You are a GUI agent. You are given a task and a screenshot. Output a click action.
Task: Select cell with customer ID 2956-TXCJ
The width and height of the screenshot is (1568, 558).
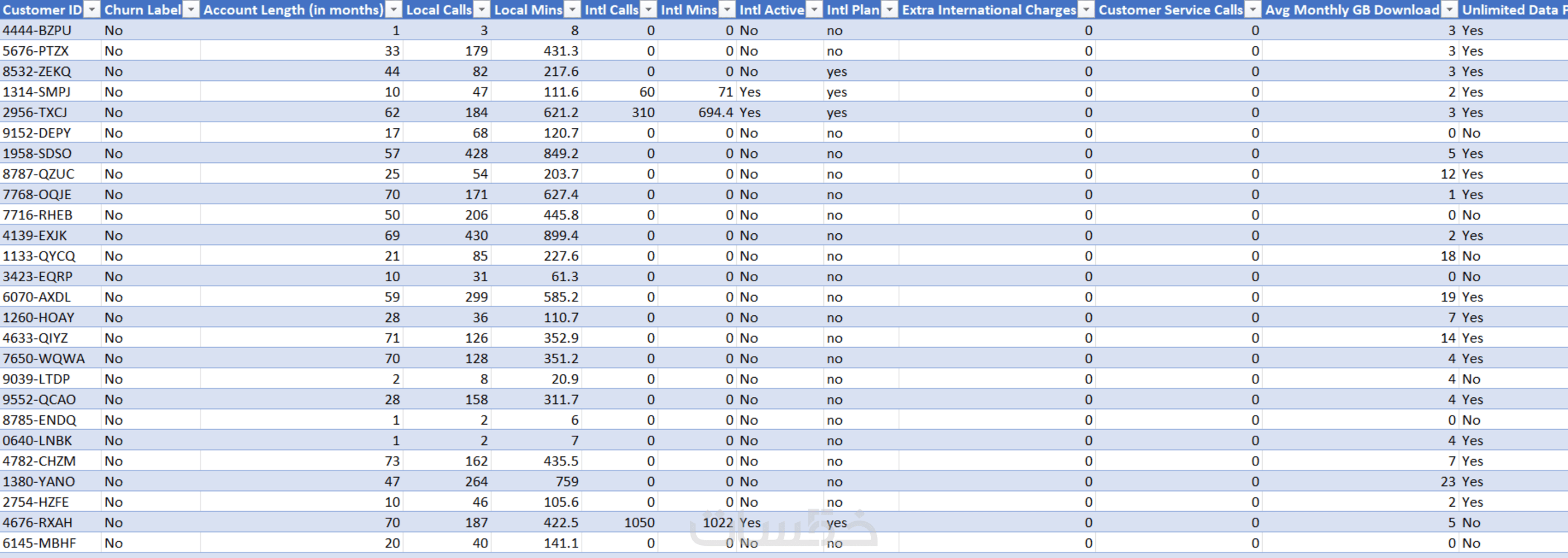pos(51,112)
